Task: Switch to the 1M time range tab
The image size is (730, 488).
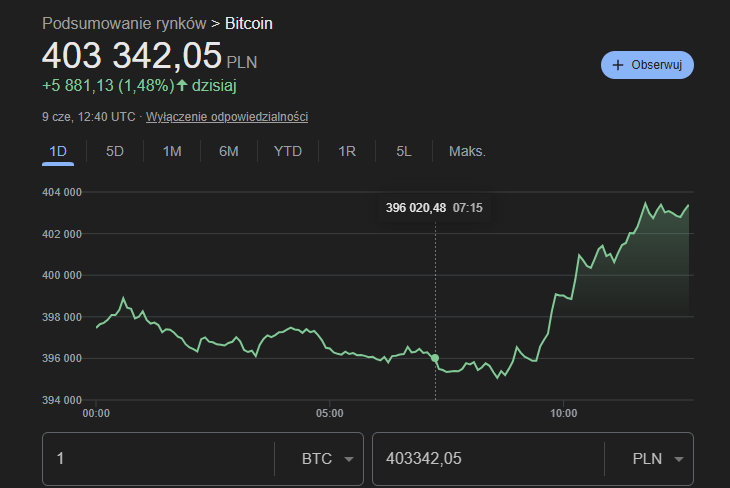Action: pyautogui.click(x=172, y=151)
